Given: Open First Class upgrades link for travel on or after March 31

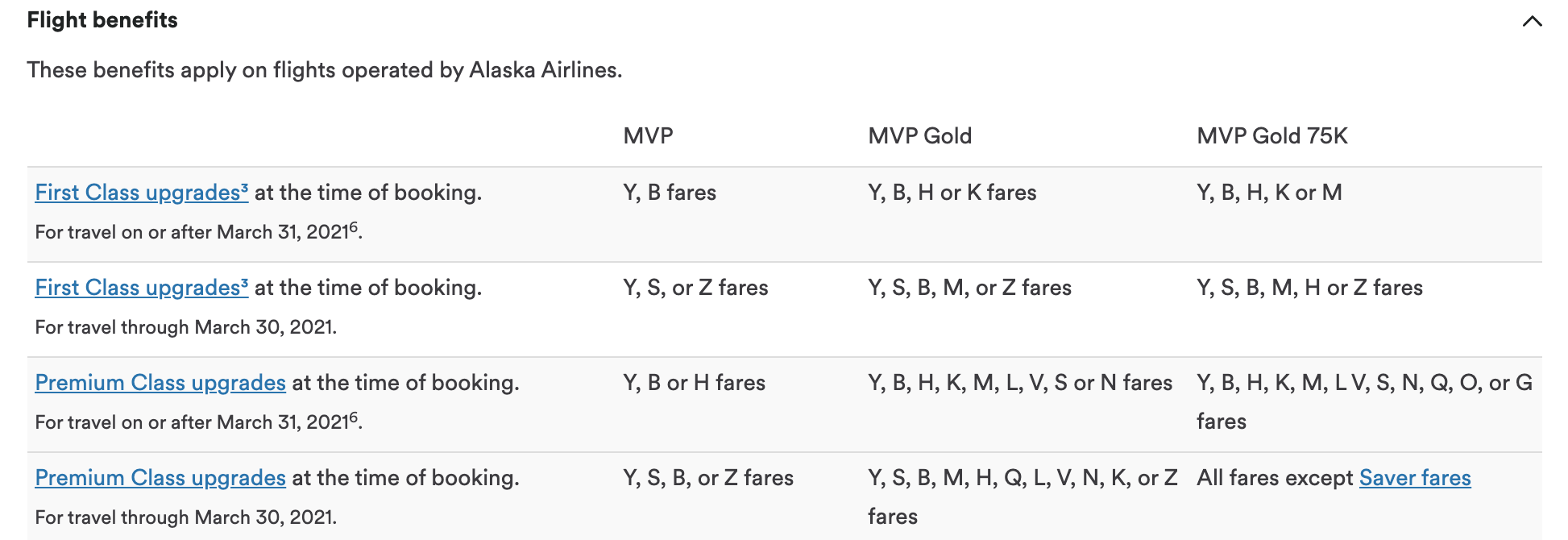Looking at the screenshot, I should (141, 193).
